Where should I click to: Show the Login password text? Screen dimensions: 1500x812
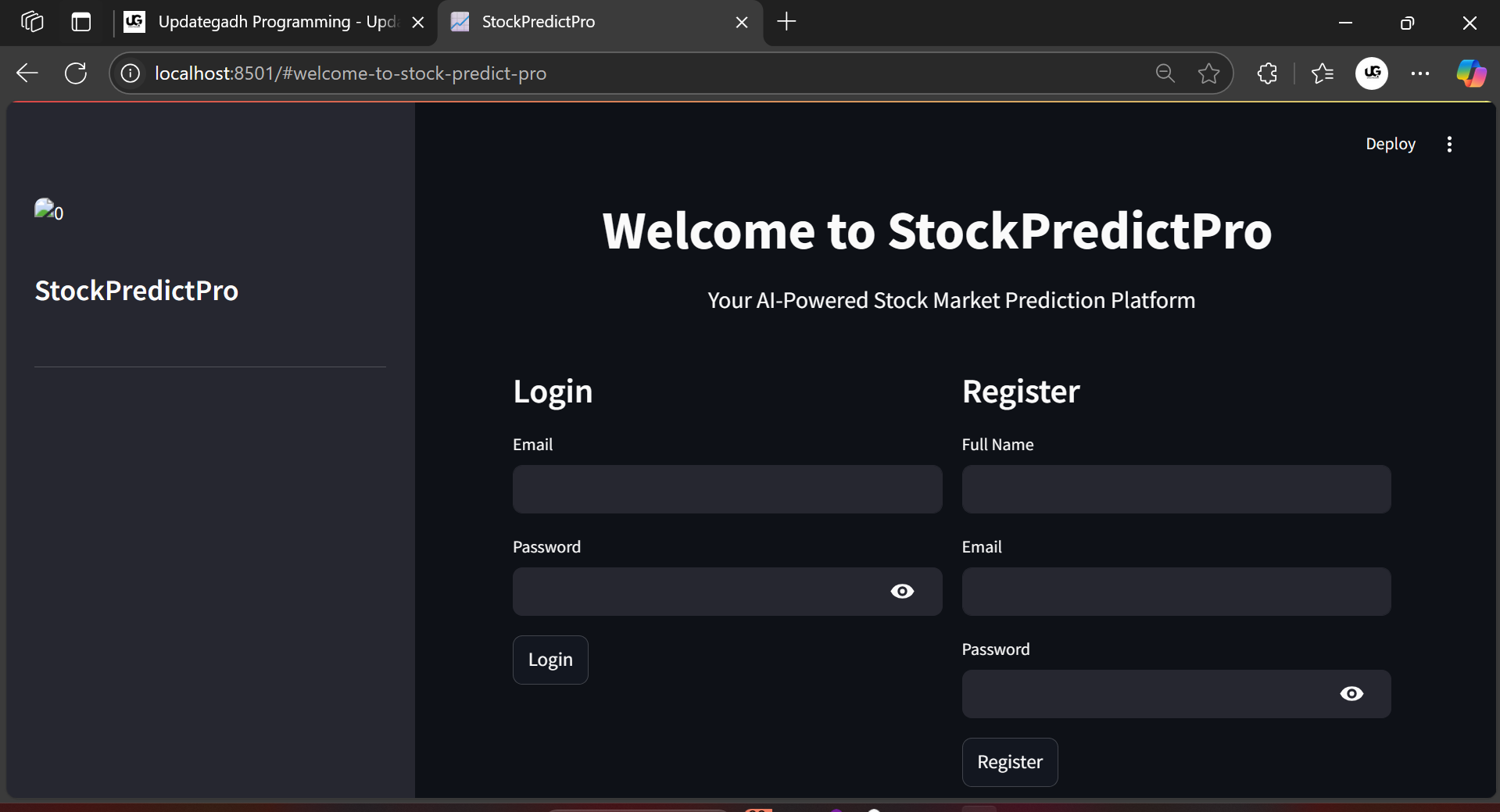902,592
